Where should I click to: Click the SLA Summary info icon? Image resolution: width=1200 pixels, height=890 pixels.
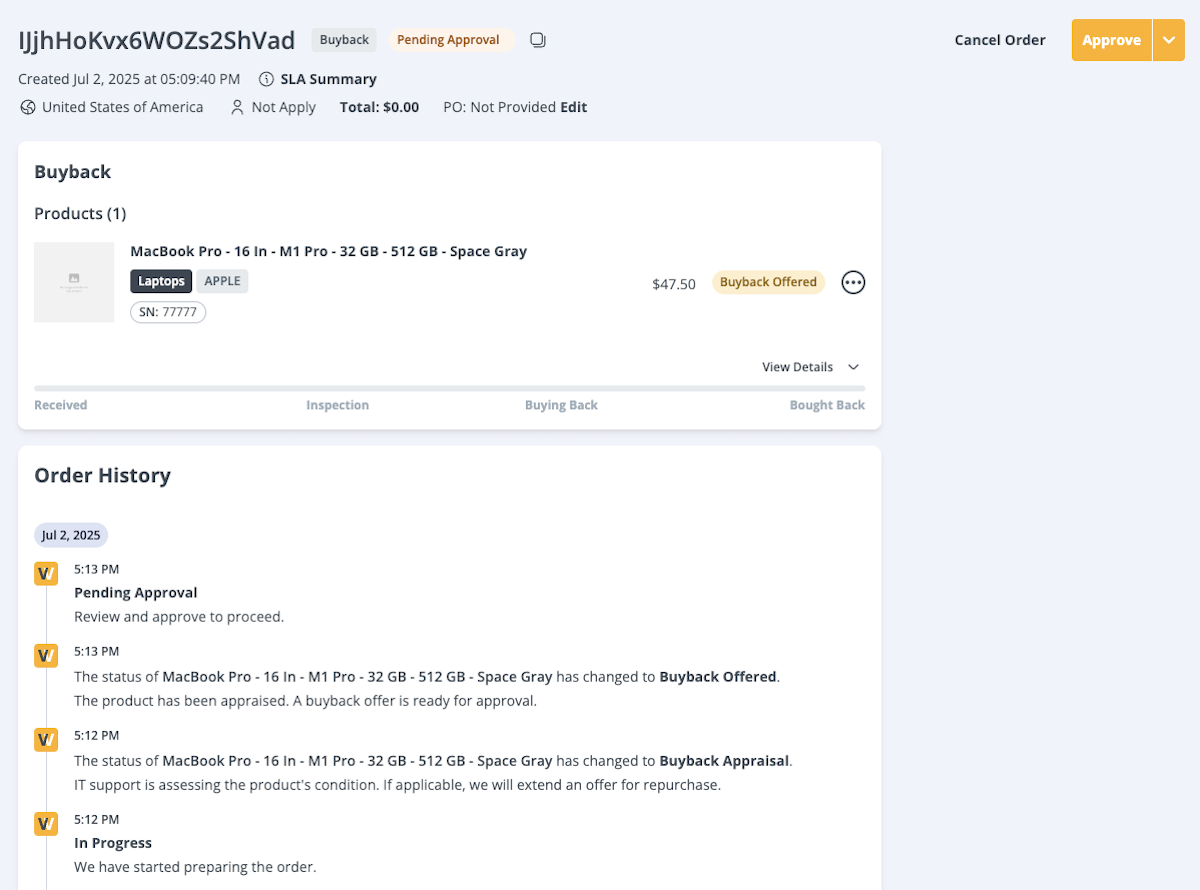pyautogui.click(x=266, y=79)
